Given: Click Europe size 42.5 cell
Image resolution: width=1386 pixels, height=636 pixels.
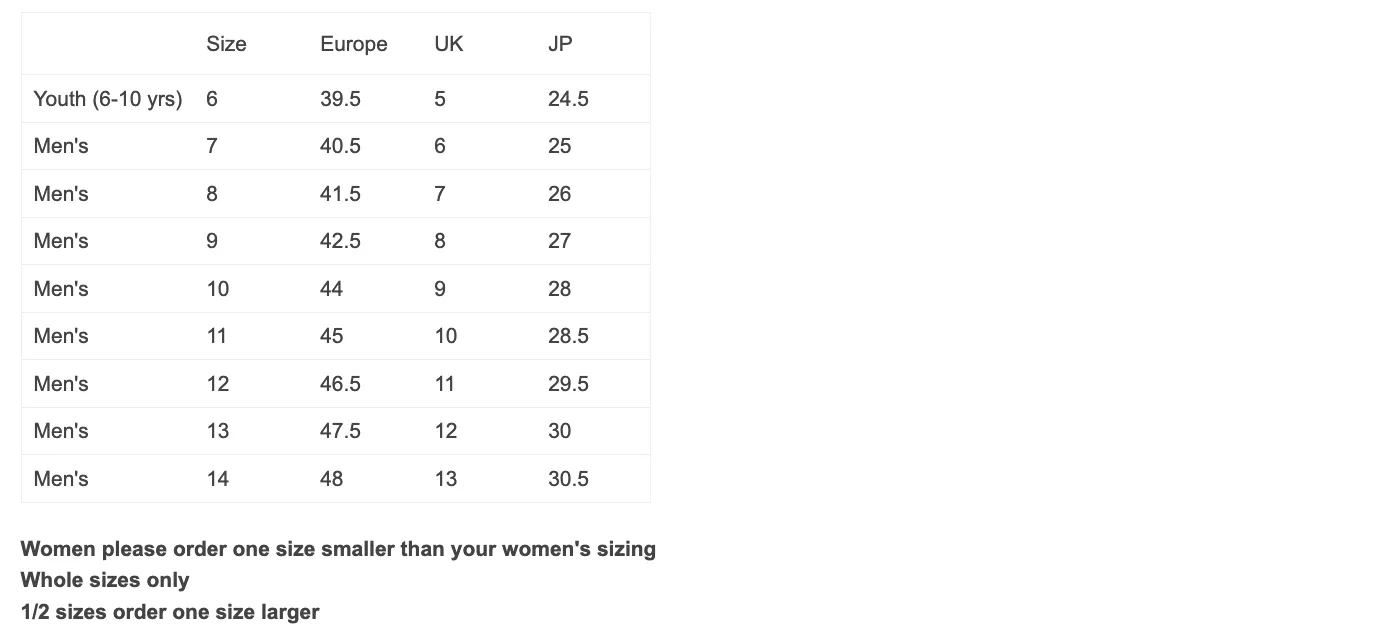Looking at the screenshot, I should (x=340, y=241).
